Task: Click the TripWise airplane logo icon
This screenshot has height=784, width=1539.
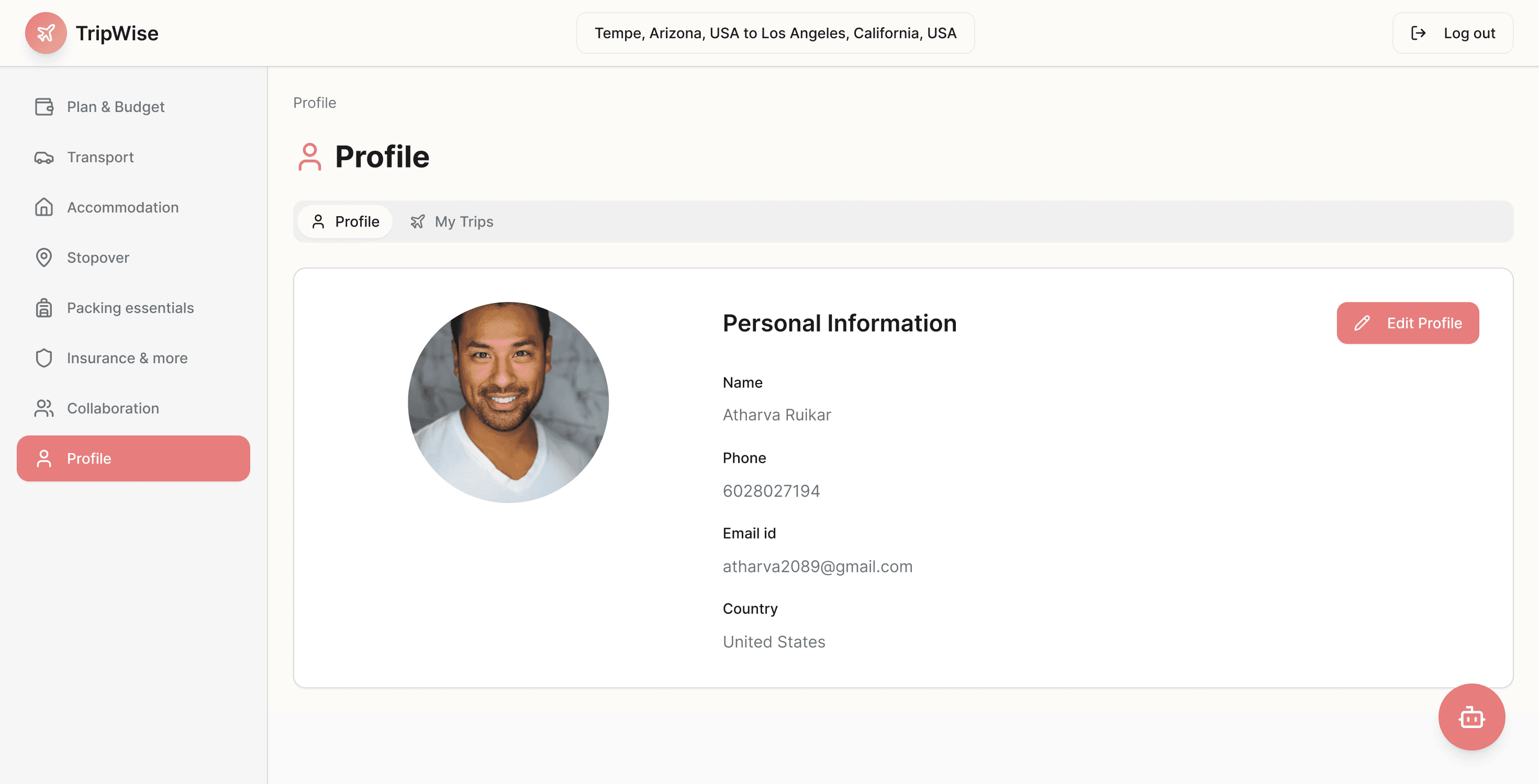Action: 46,33
